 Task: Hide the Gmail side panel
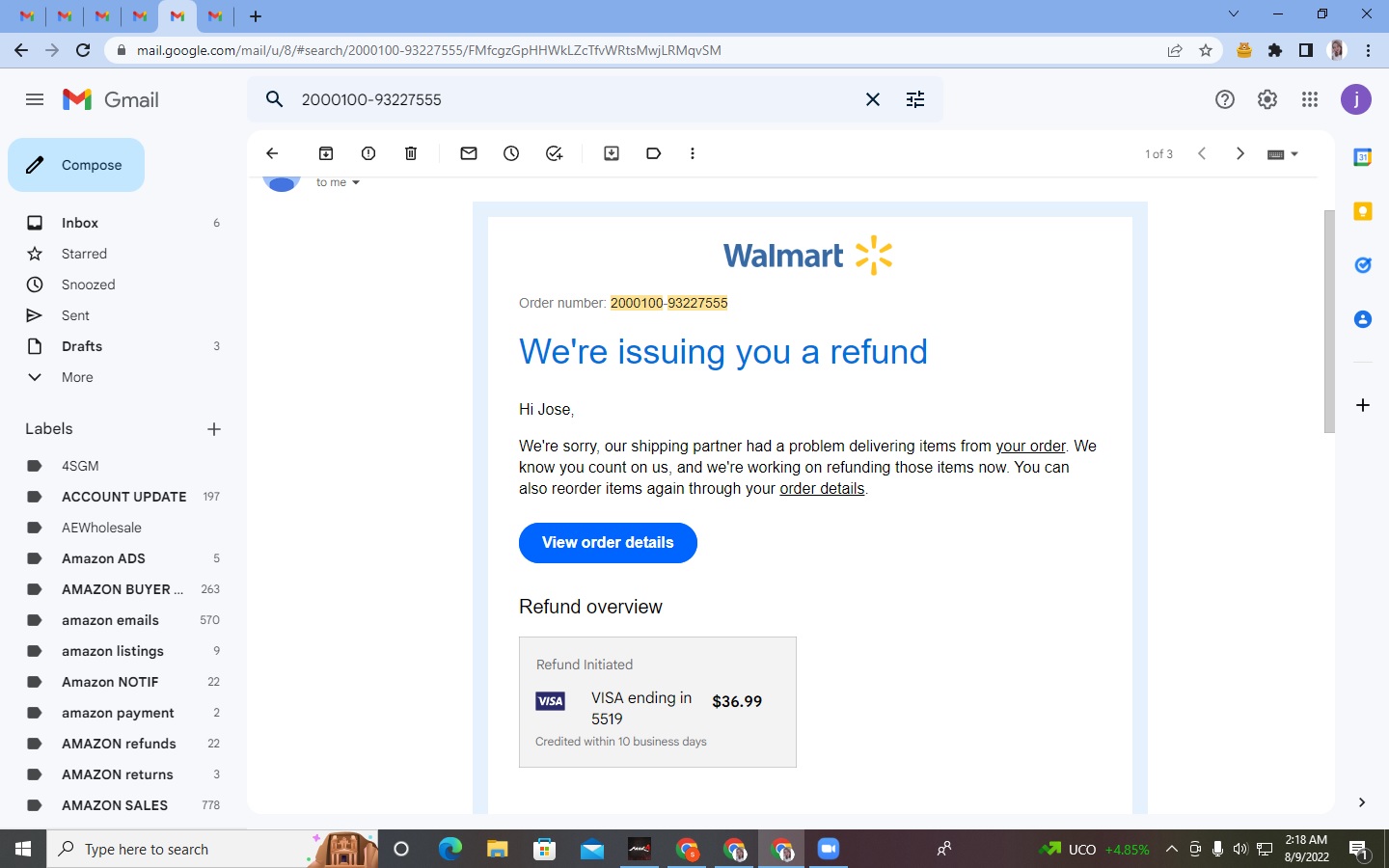pos(1362,802)
